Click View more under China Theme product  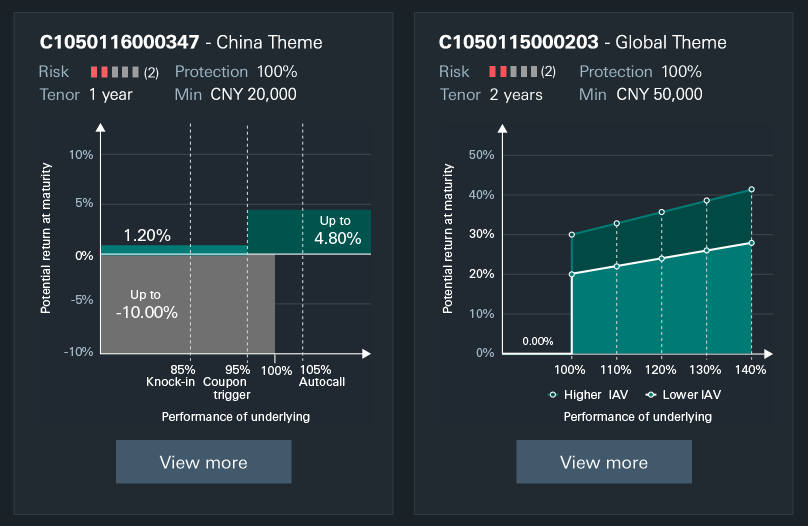pos(203,462)
